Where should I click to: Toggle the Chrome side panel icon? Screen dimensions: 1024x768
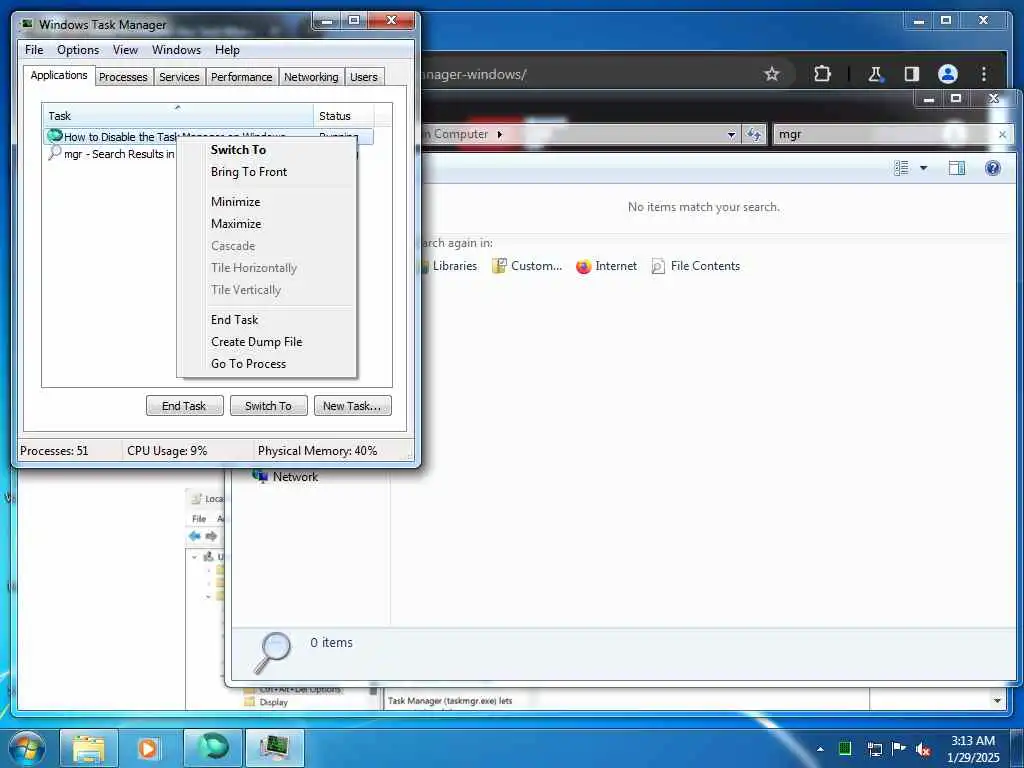912,74
